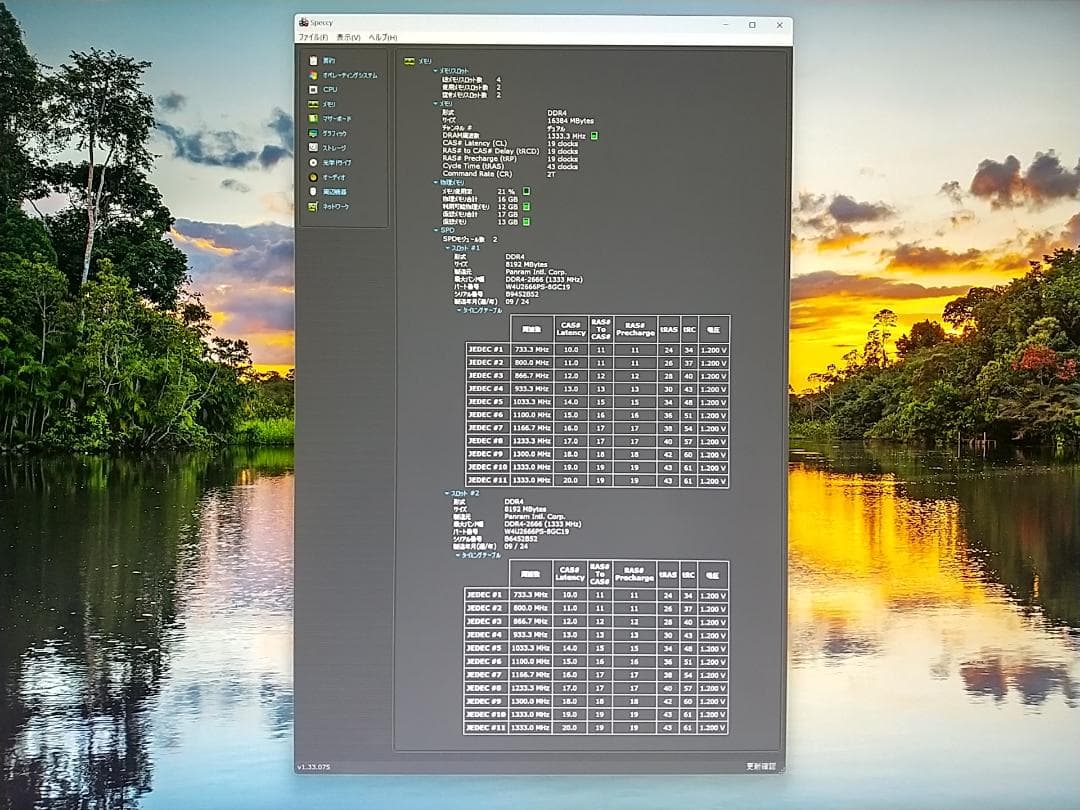Toggle the green DRAM frequency tray indicator
Image resolution: width=1080 pixels, height=810 pixels.
coord(594,135)
